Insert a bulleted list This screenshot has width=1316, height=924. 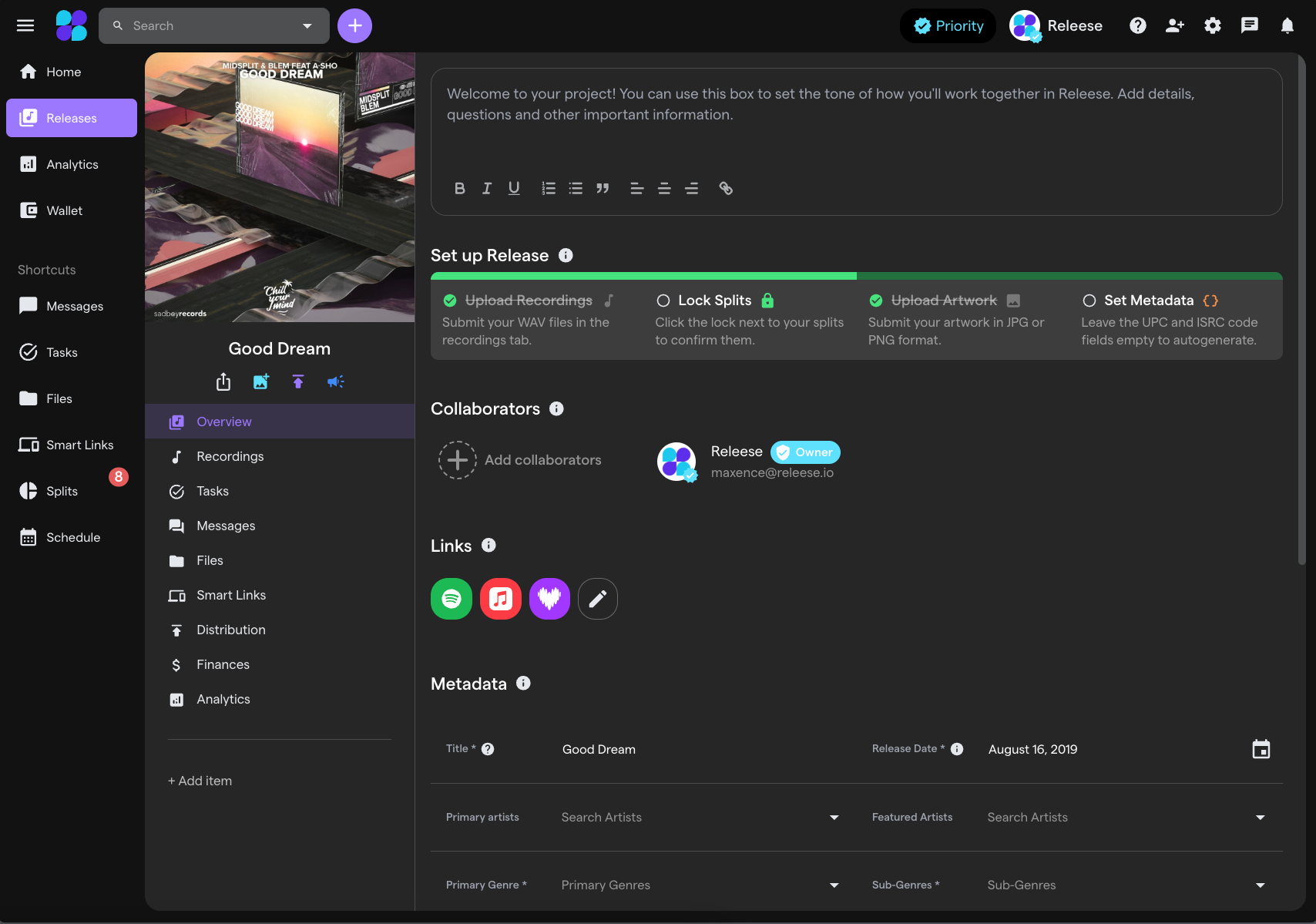tap(576, 188)
